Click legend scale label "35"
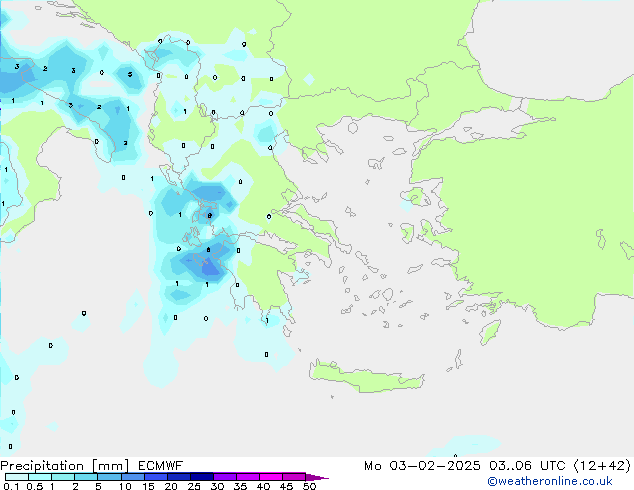634x490 pixels. [240, 486]
